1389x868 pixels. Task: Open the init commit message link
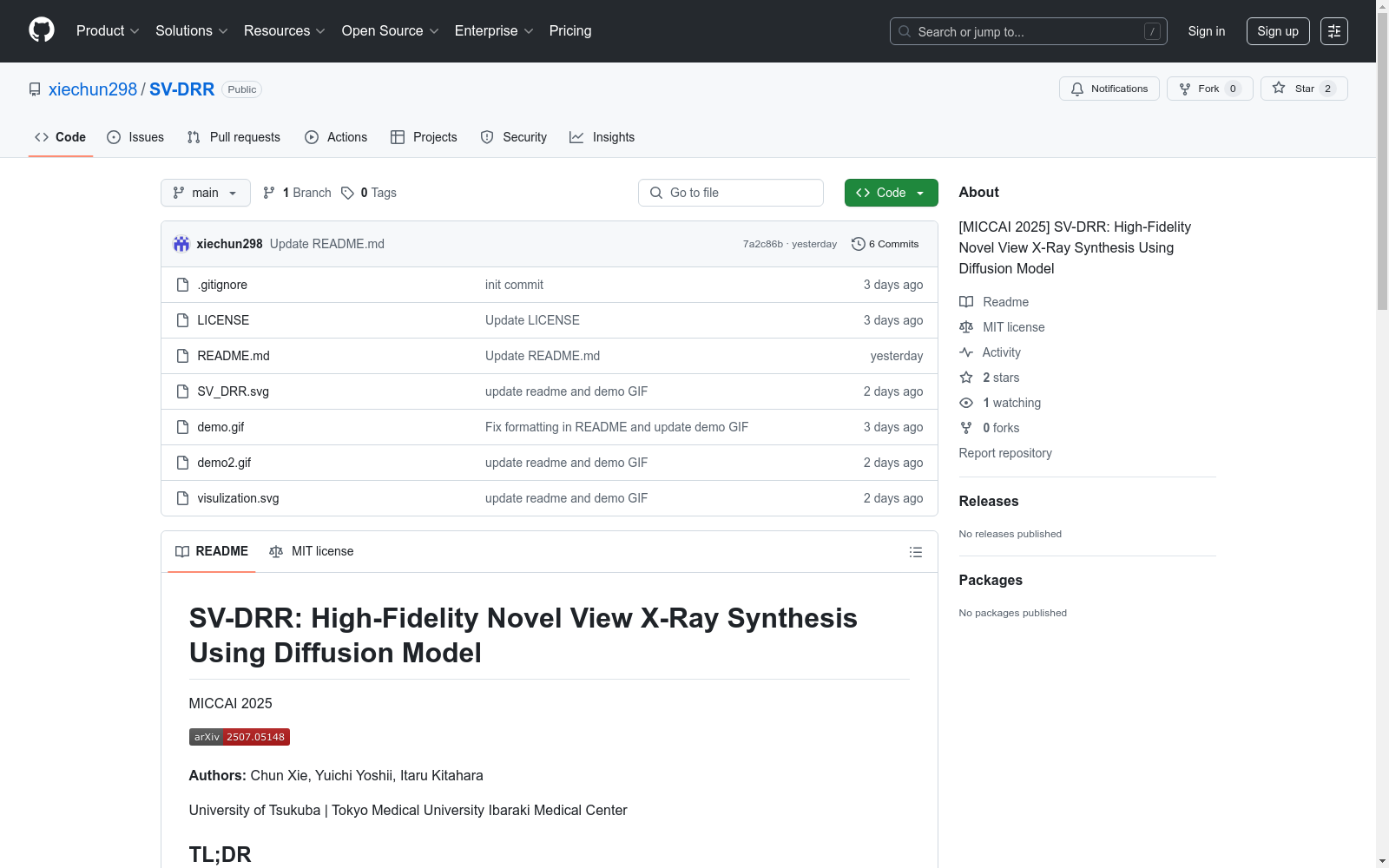[514, 285]
